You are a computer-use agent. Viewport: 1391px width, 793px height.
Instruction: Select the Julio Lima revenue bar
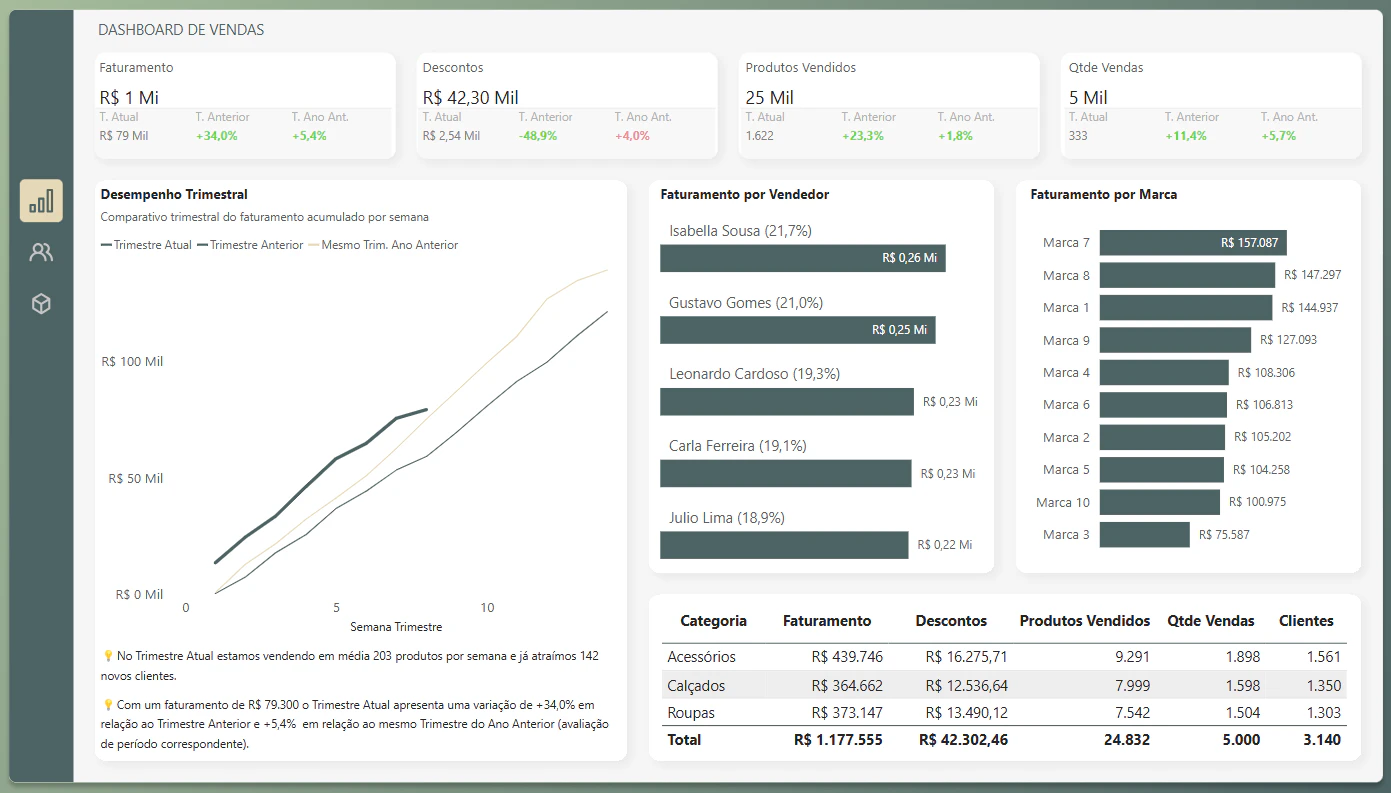click(784, 545)
